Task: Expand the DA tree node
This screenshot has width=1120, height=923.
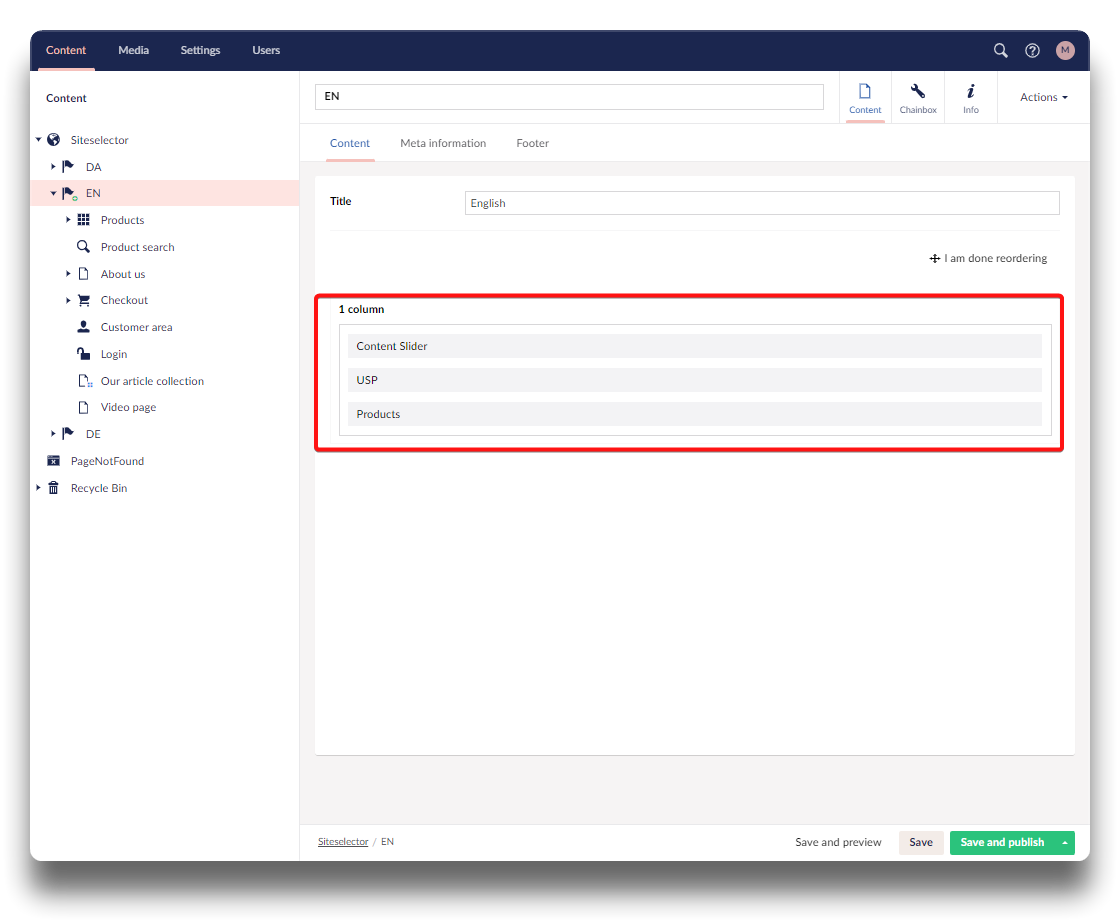Action: coord(54,167)
